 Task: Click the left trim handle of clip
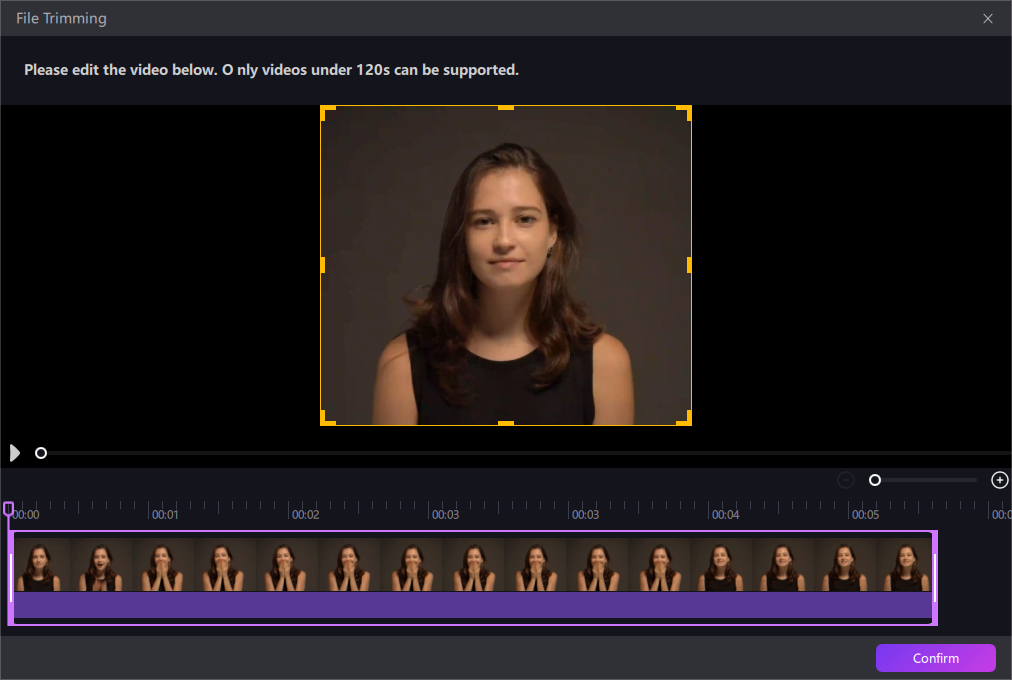11,578
